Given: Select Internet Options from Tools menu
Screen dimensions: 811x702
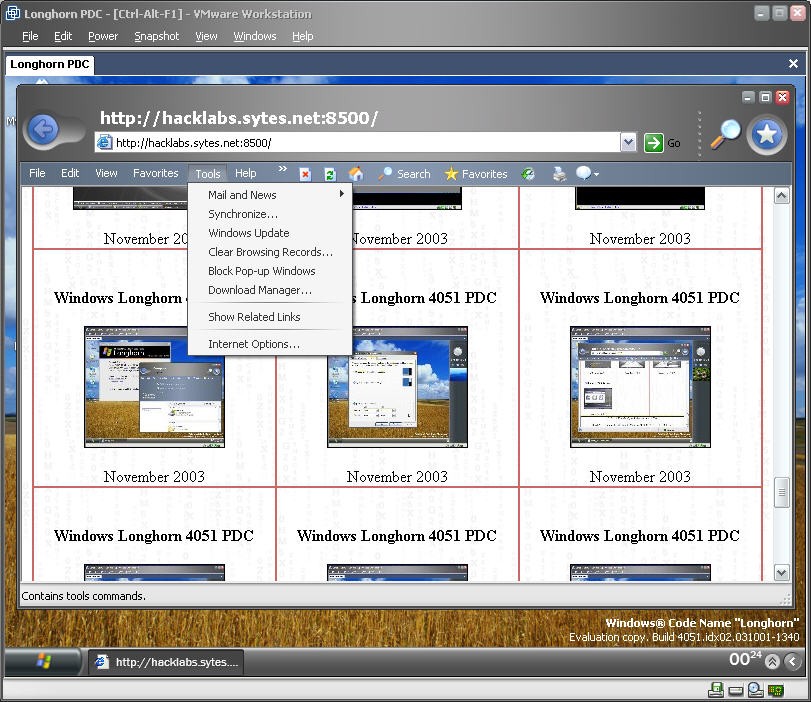Looking at the screenshot, I should coord(254,344).
